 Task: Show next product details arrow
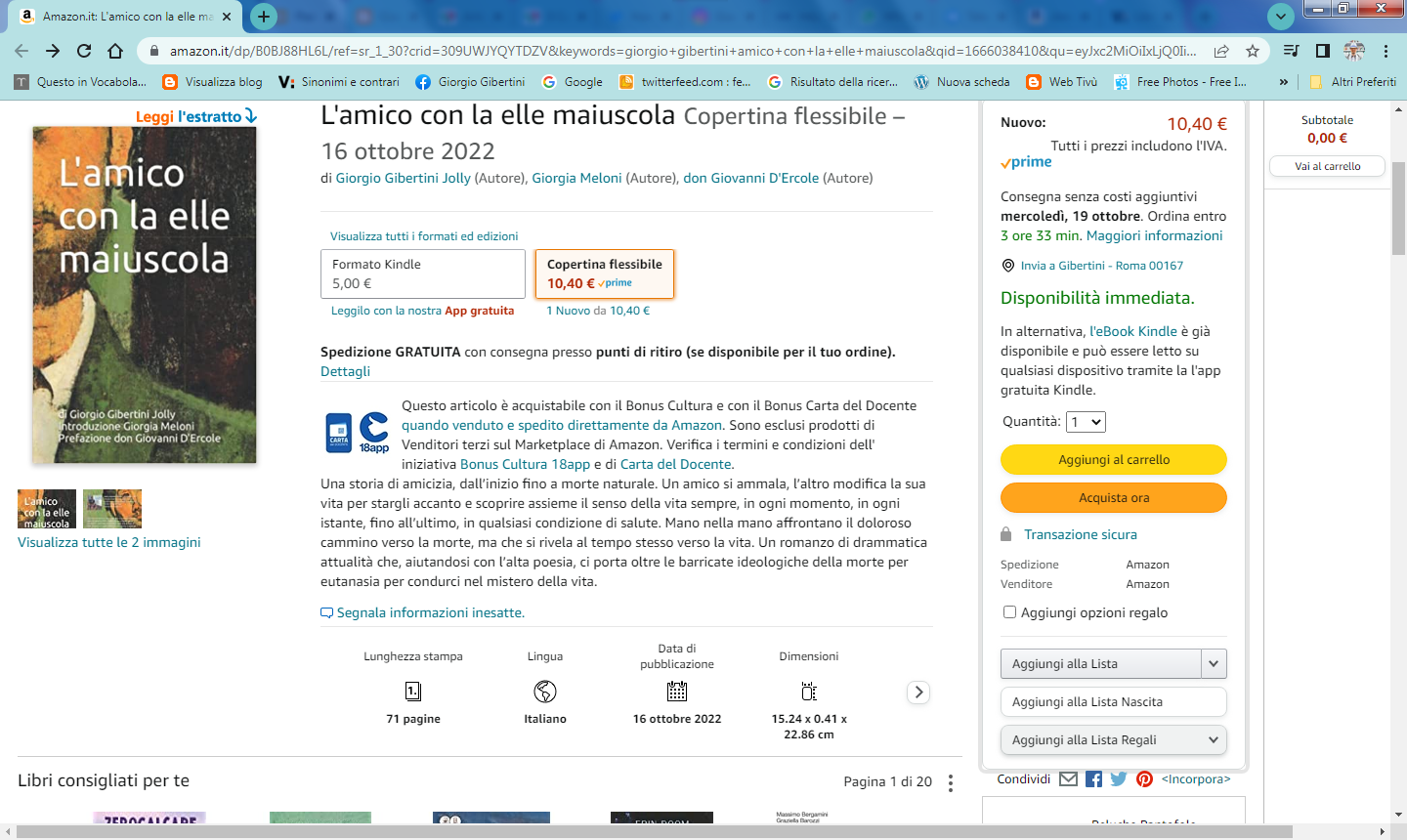point(918,692)
